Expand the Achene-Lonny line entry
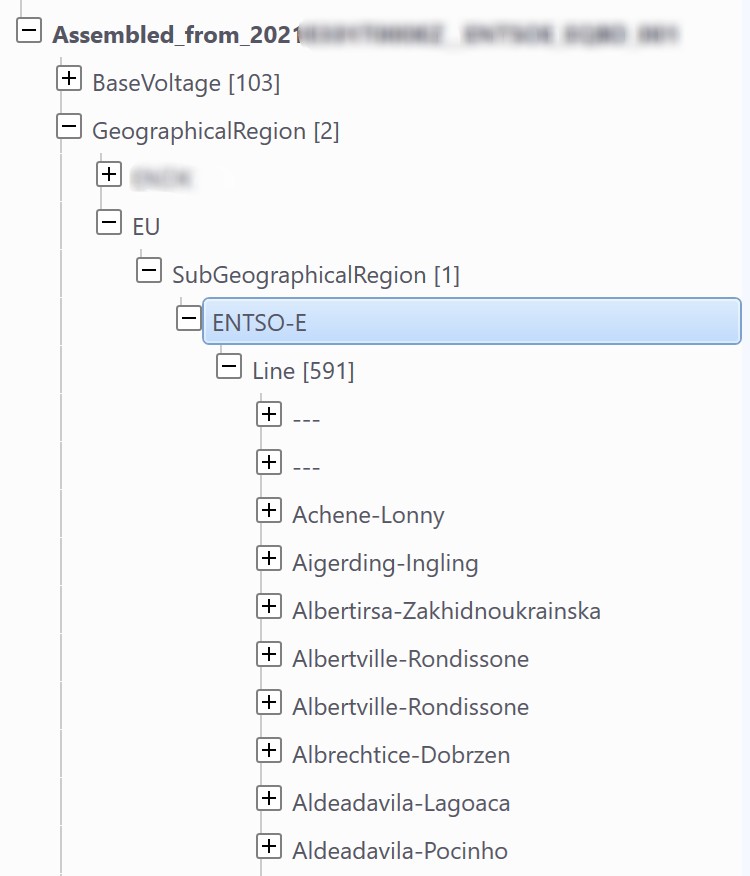Viewport: 750px width, 876px height. pyautogui.click(x=269, y=510)
